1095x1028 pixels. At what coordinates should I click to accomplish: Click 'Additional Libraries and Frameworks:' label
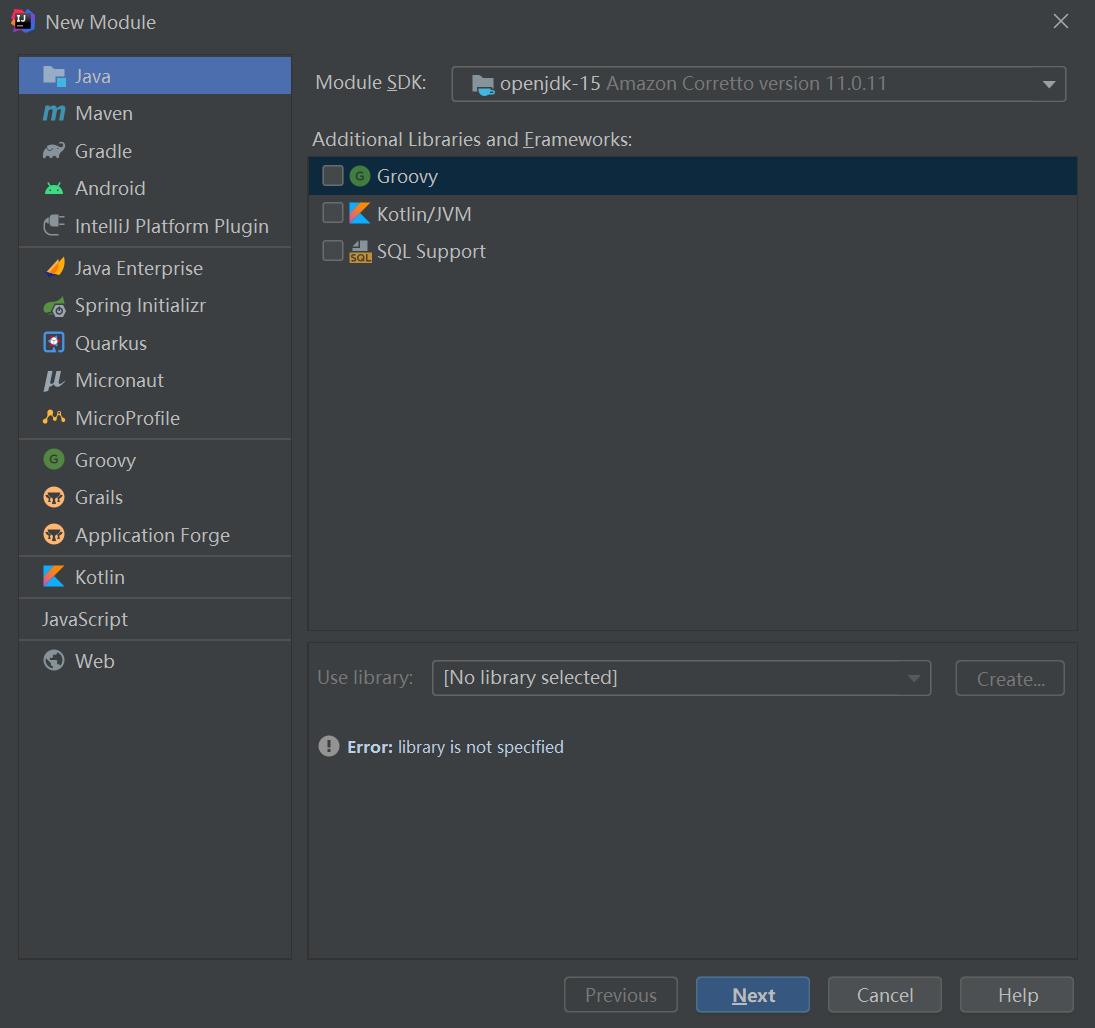[472, 139]
